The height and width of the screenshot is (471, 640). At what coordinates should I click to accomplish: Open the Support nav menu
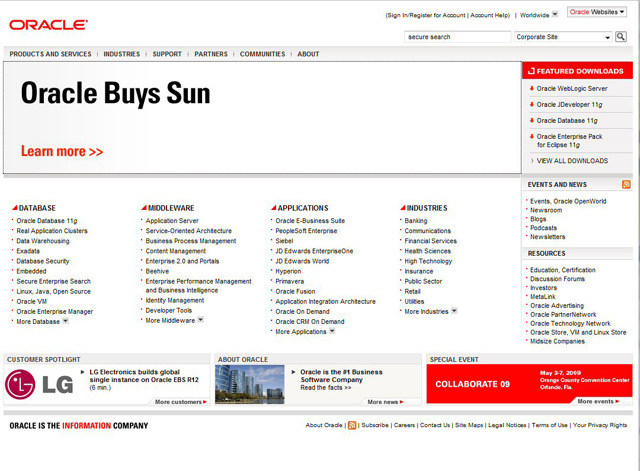[x=167, y=54]
